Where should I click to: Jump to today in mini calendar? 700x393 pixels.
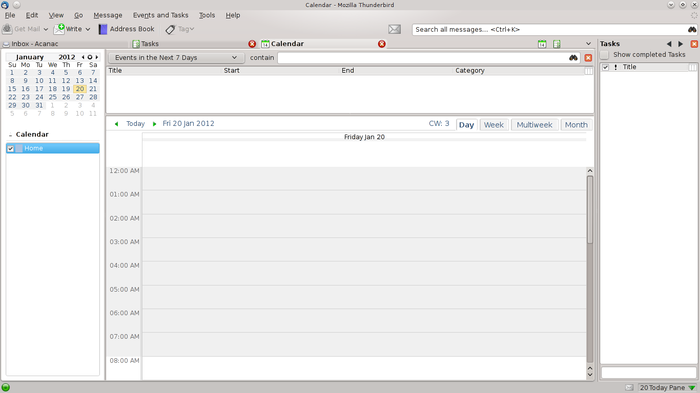[90, 57]
